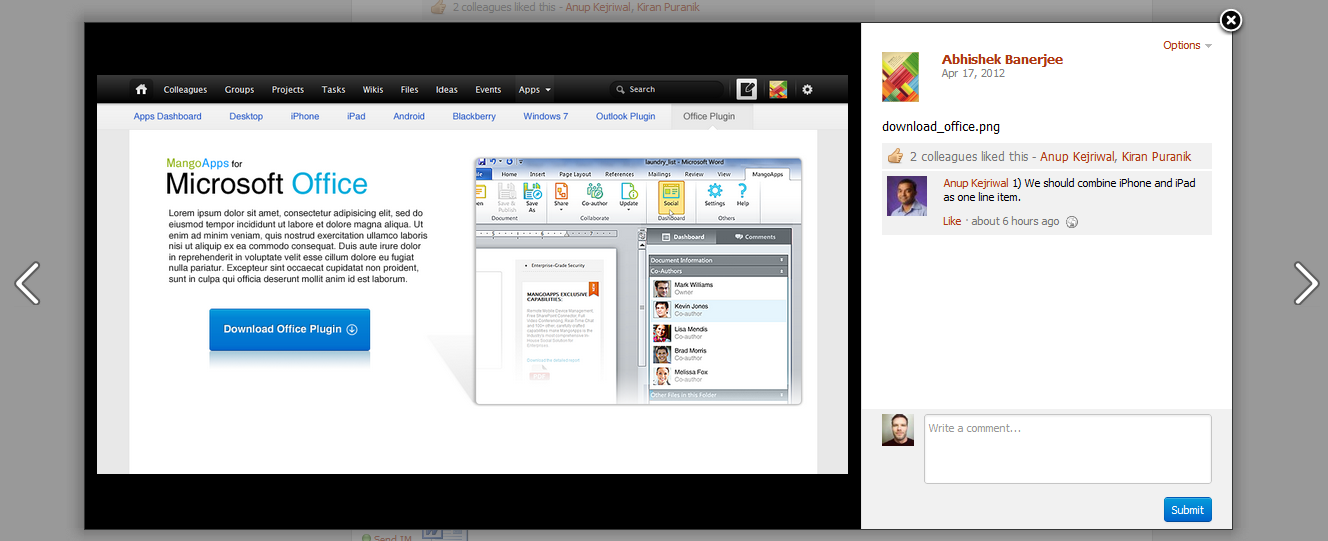Image resolution: width=1328 pixels, height=541 pixels.
Task: Collapse the Co-Authors section
Action: point(719,271)
